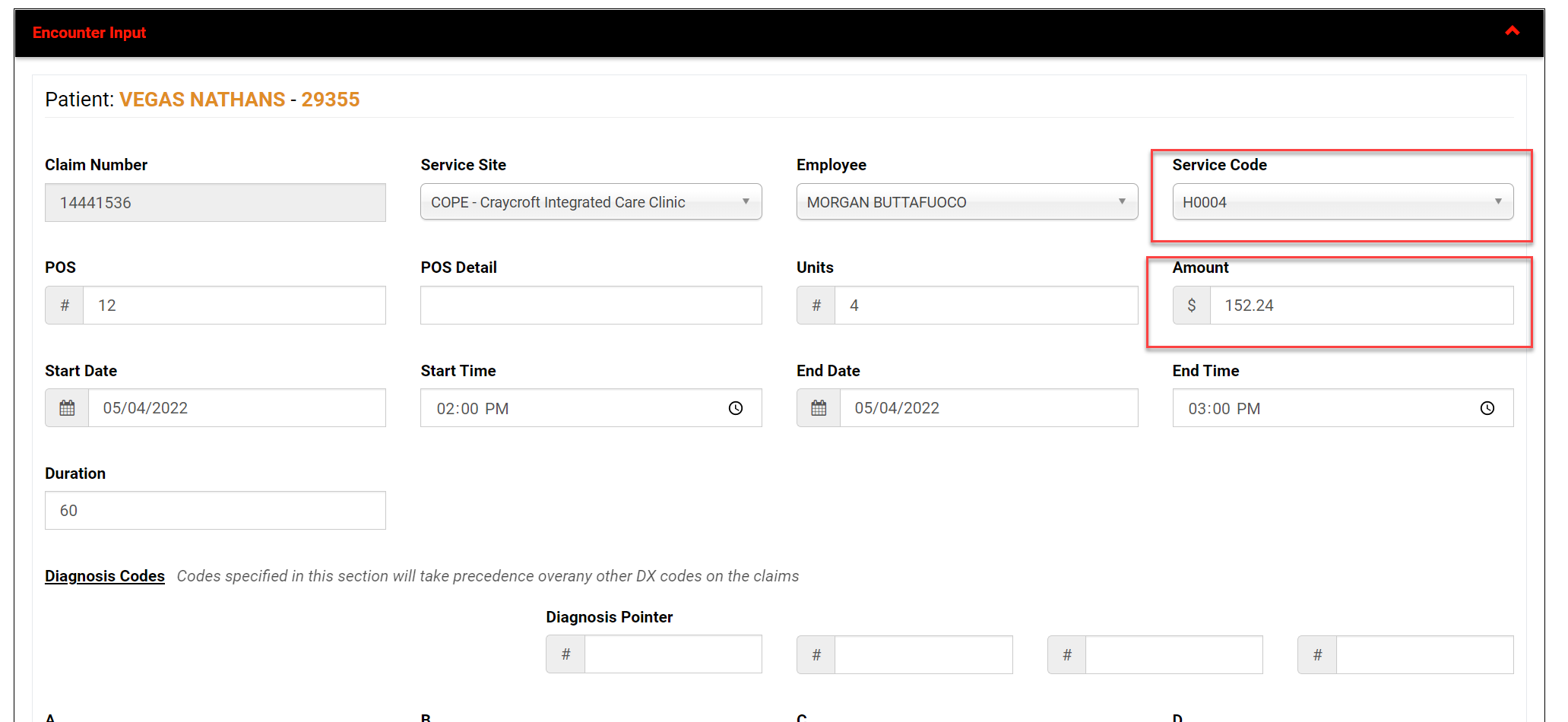The image size is (1568, 722).
Task: Click the Amount input field
Action: coord(1361,306)
